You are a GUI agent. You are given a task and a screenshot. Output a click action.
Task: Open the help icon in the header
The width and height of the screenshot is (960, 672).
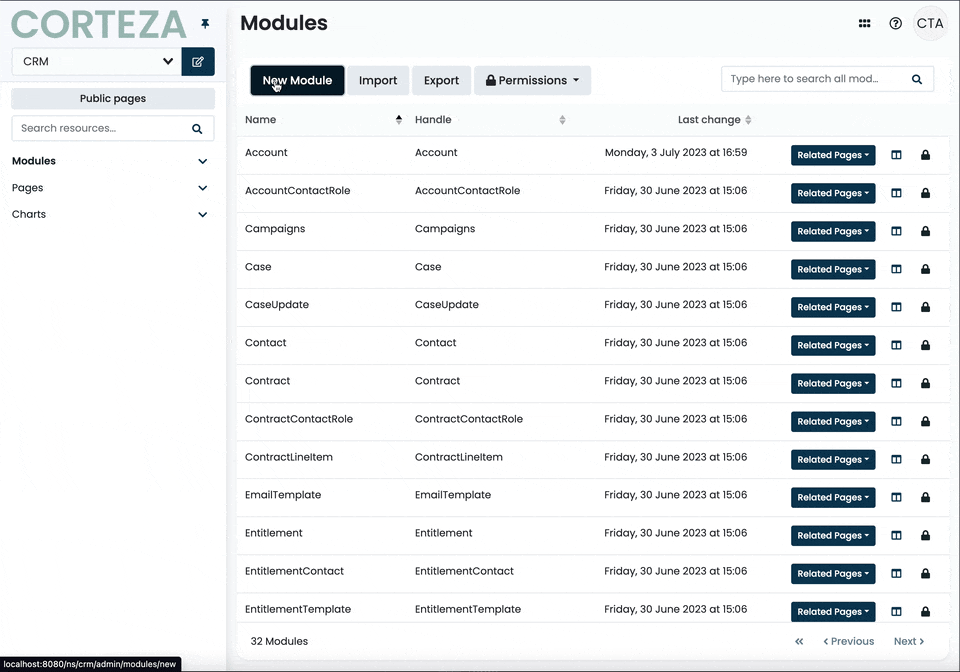pos(895,23)
